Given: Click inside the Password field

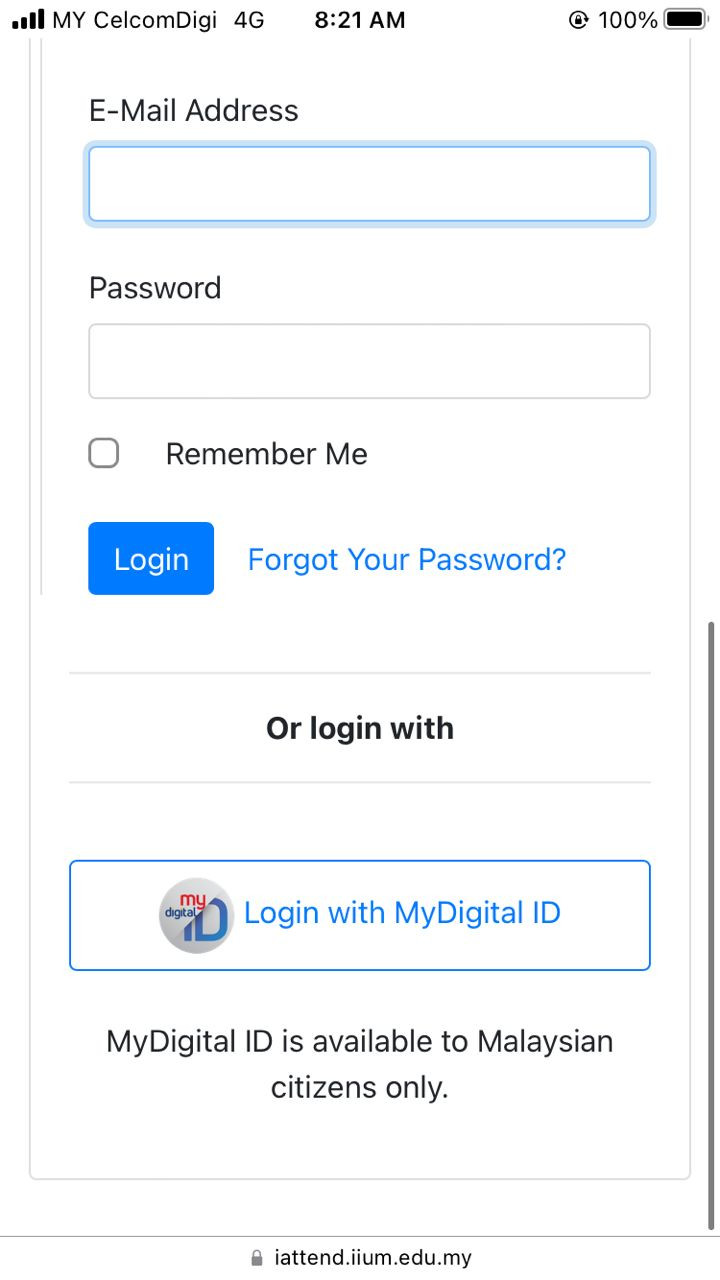Looking at the screenshot, I should click(x=369, y=361).
